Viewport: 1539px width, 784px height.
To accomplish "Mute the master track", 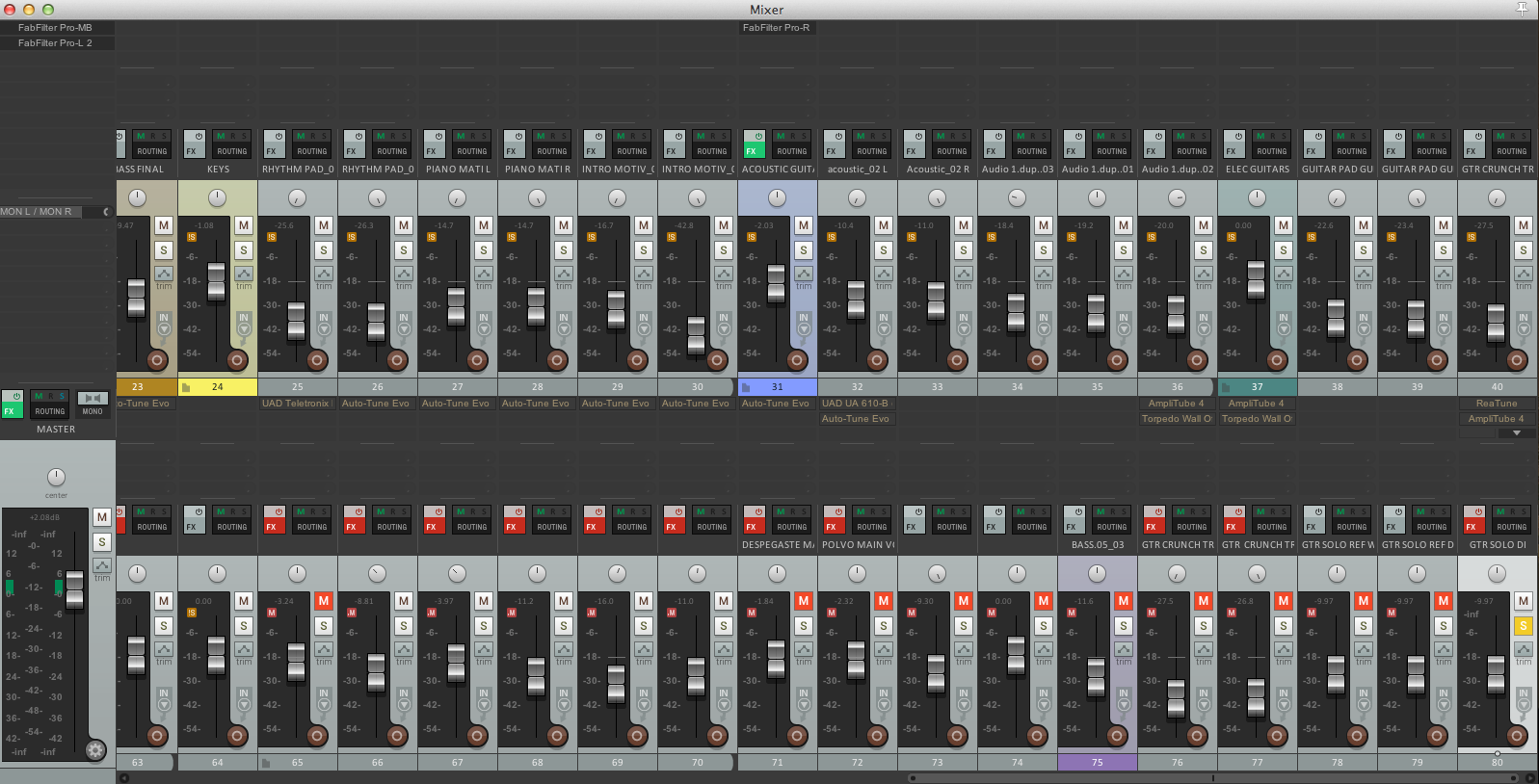I will [x=102, y=517].
